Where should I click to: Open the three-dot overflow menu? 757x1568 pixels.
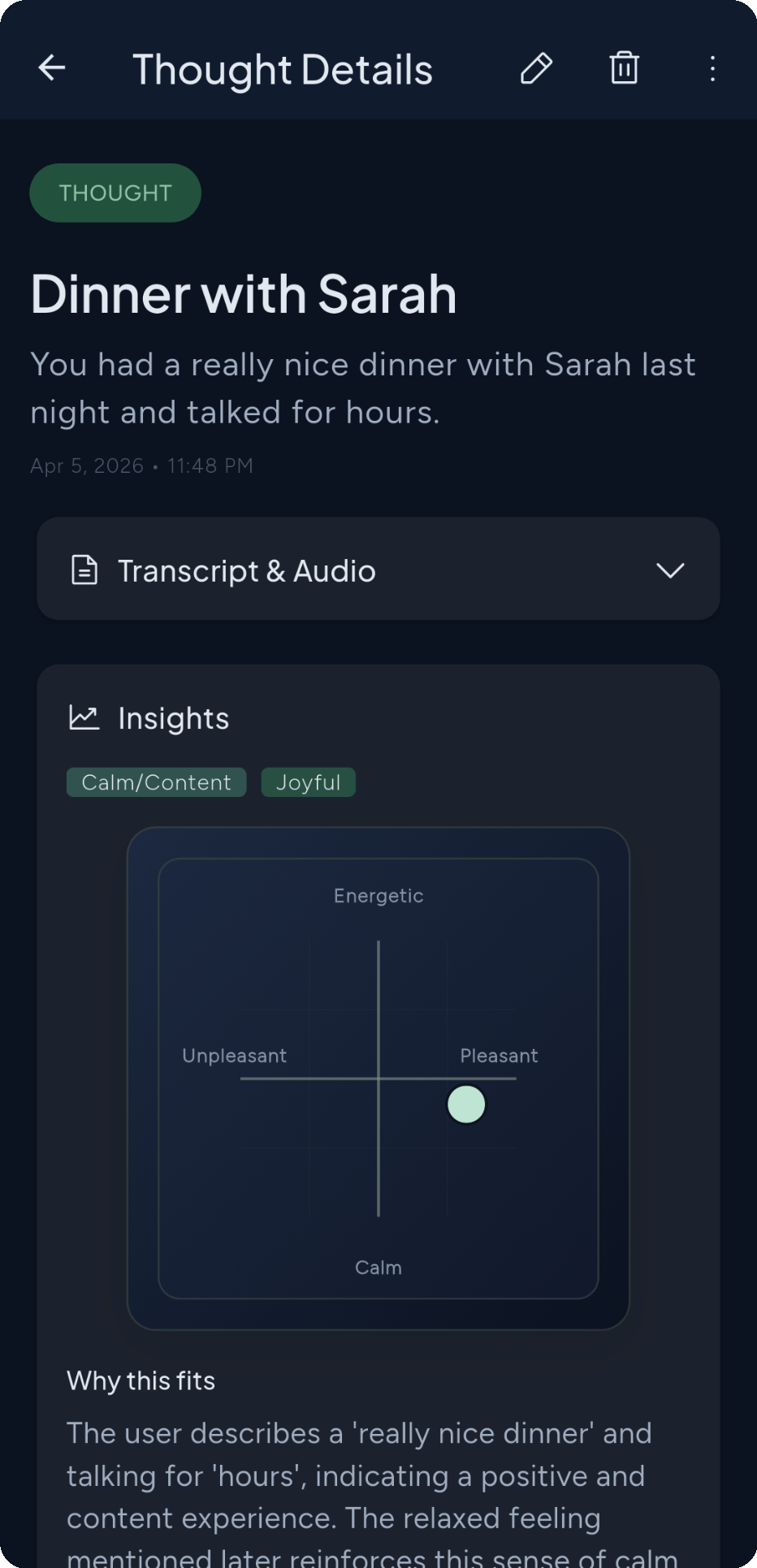click(x=712, y=69)
